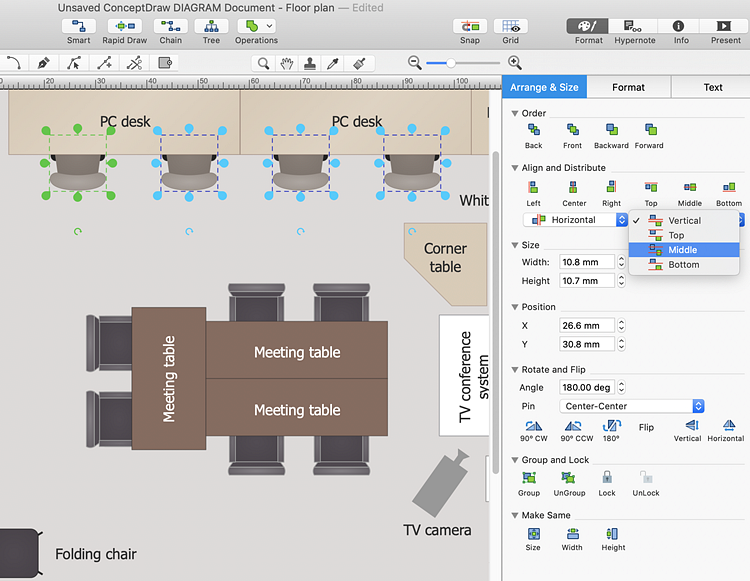
Task: Open the Horizontal distribute dropdown
Action: [x=576, y=220]
